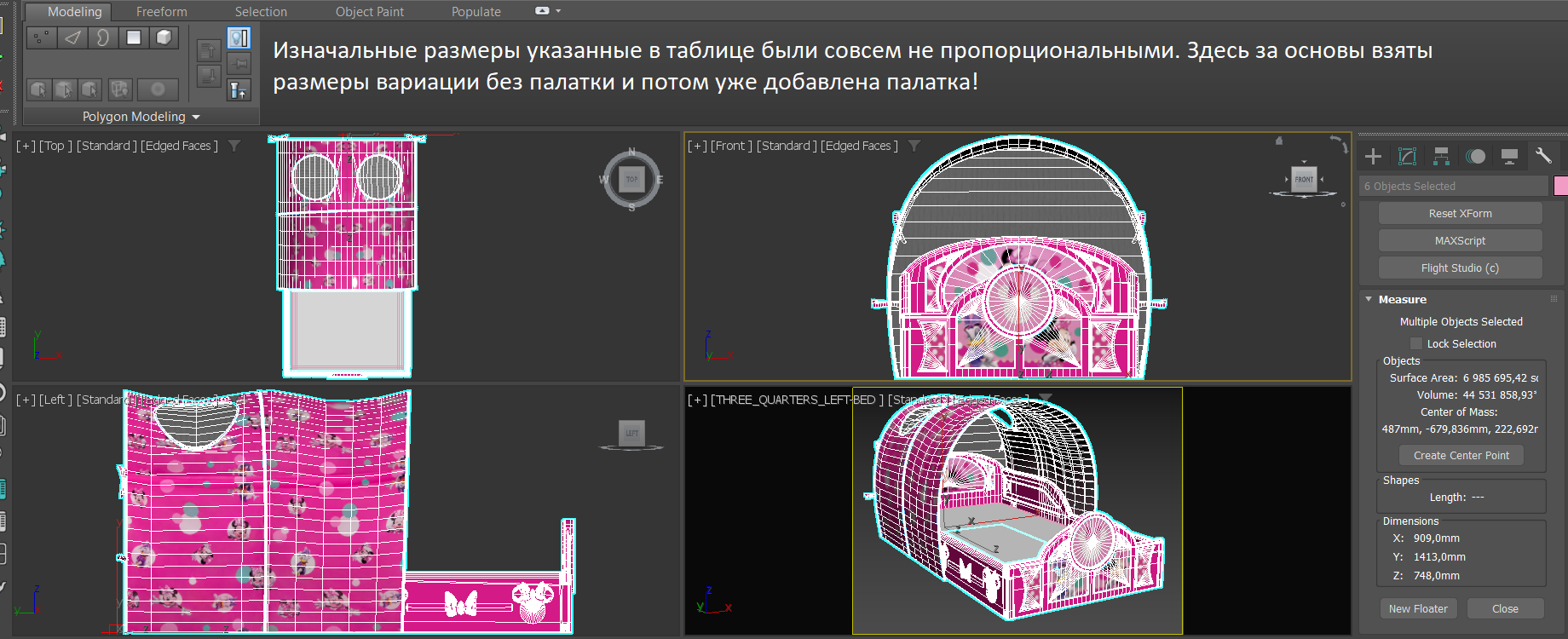The image size is (1568, 639).
Task: Open Front viewport [+] general menu
Action: pos(697,146)
